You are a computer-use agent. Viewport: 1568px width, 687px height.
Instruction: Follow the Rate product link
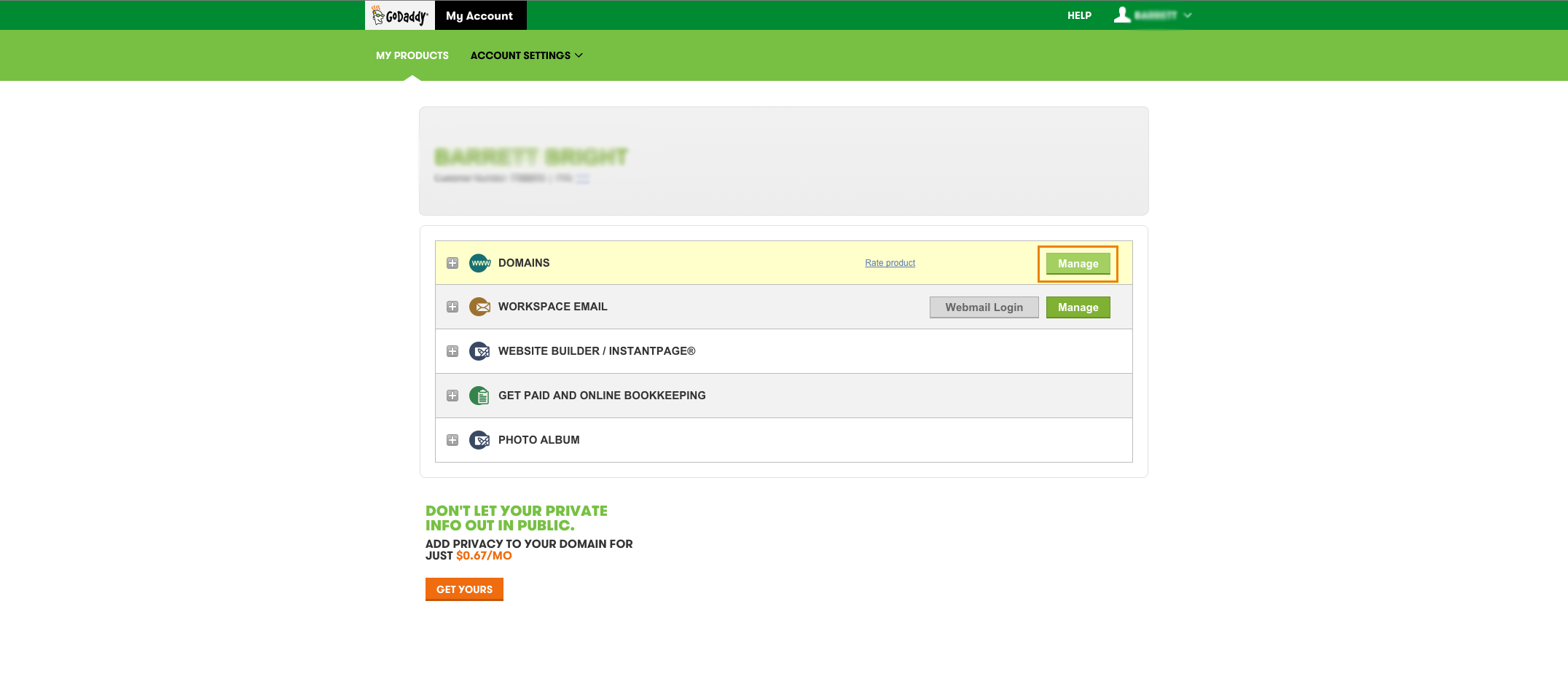point(890,263)
